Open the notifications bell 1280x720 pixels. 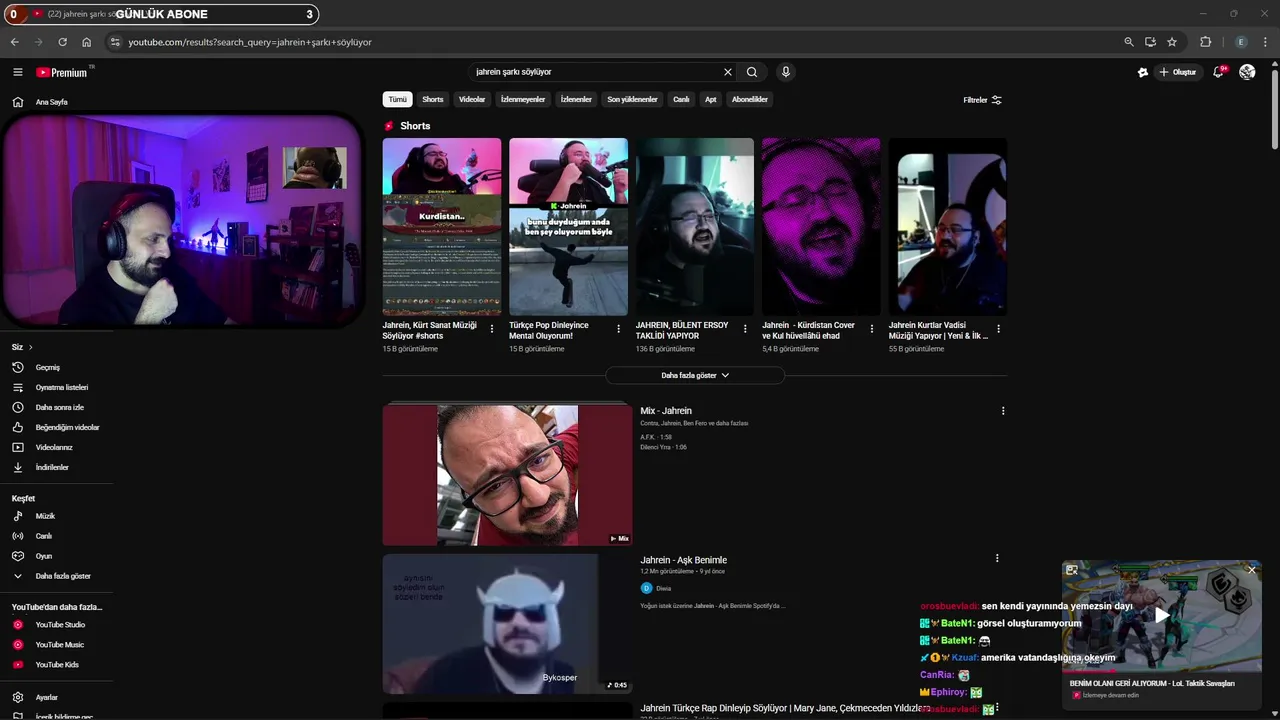pyautogui.click(x=1218, y=72)
